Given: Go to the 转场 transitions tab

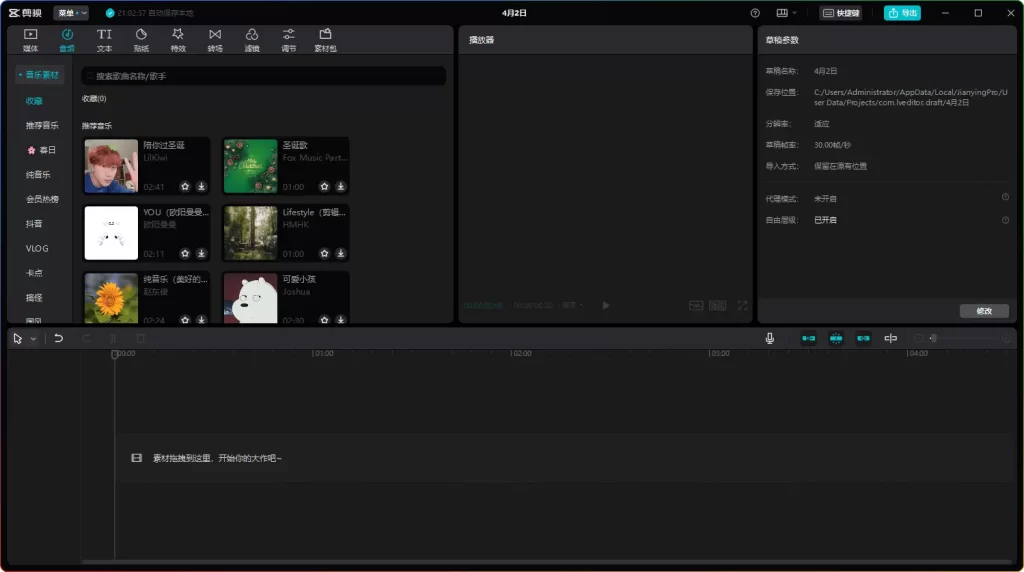Looking at the screenshot, I should (215, 40).
